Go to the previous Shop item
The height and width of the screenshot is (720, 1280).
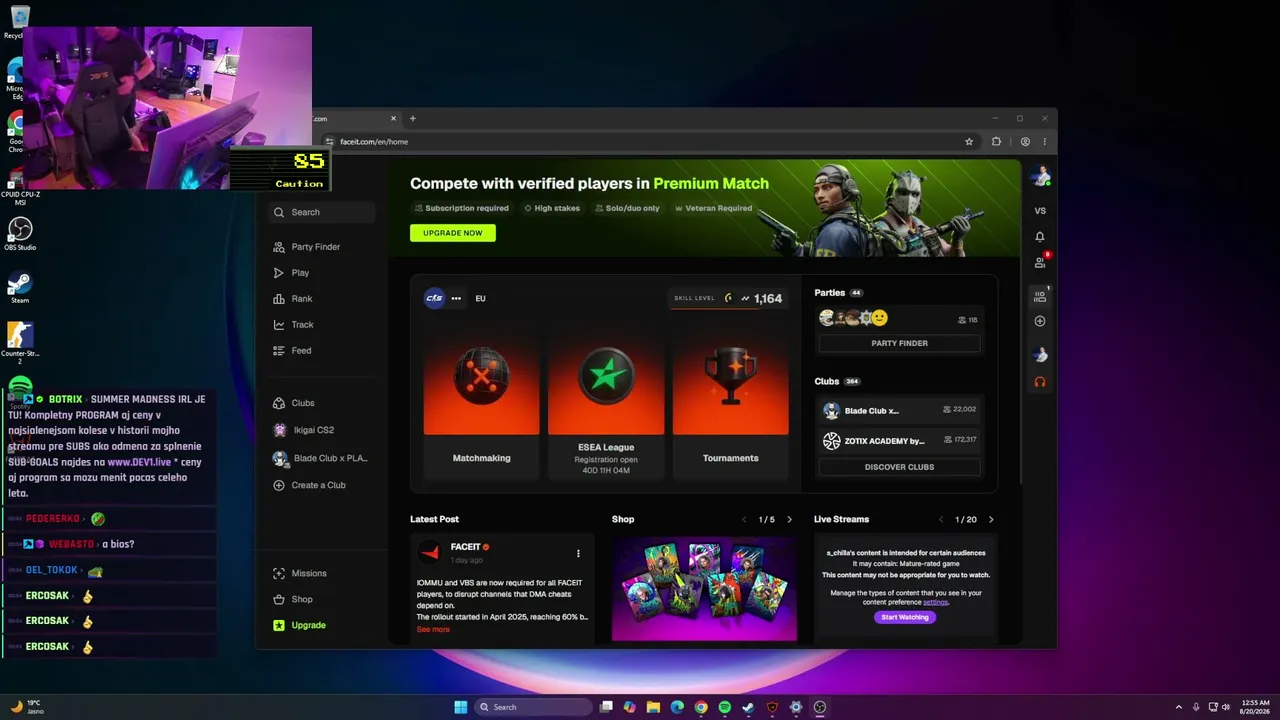(744, 520)
